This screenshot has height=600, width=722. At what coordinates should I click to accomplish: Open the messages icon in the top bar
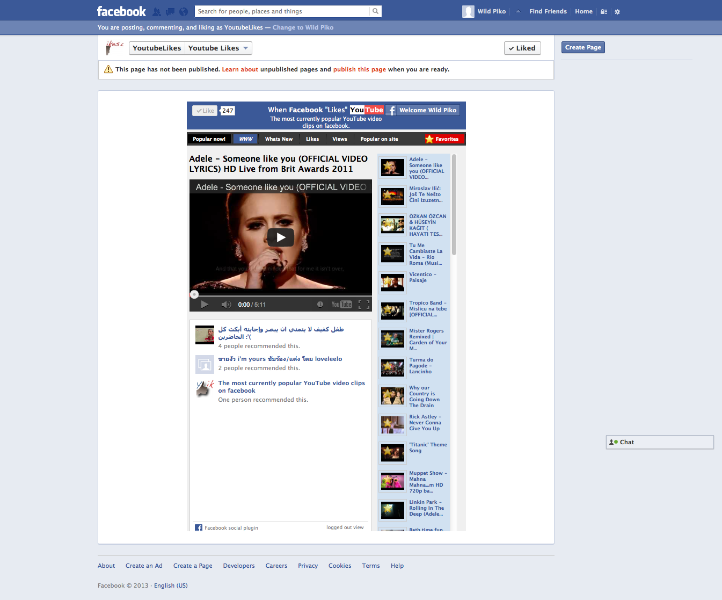coord(170,12)
